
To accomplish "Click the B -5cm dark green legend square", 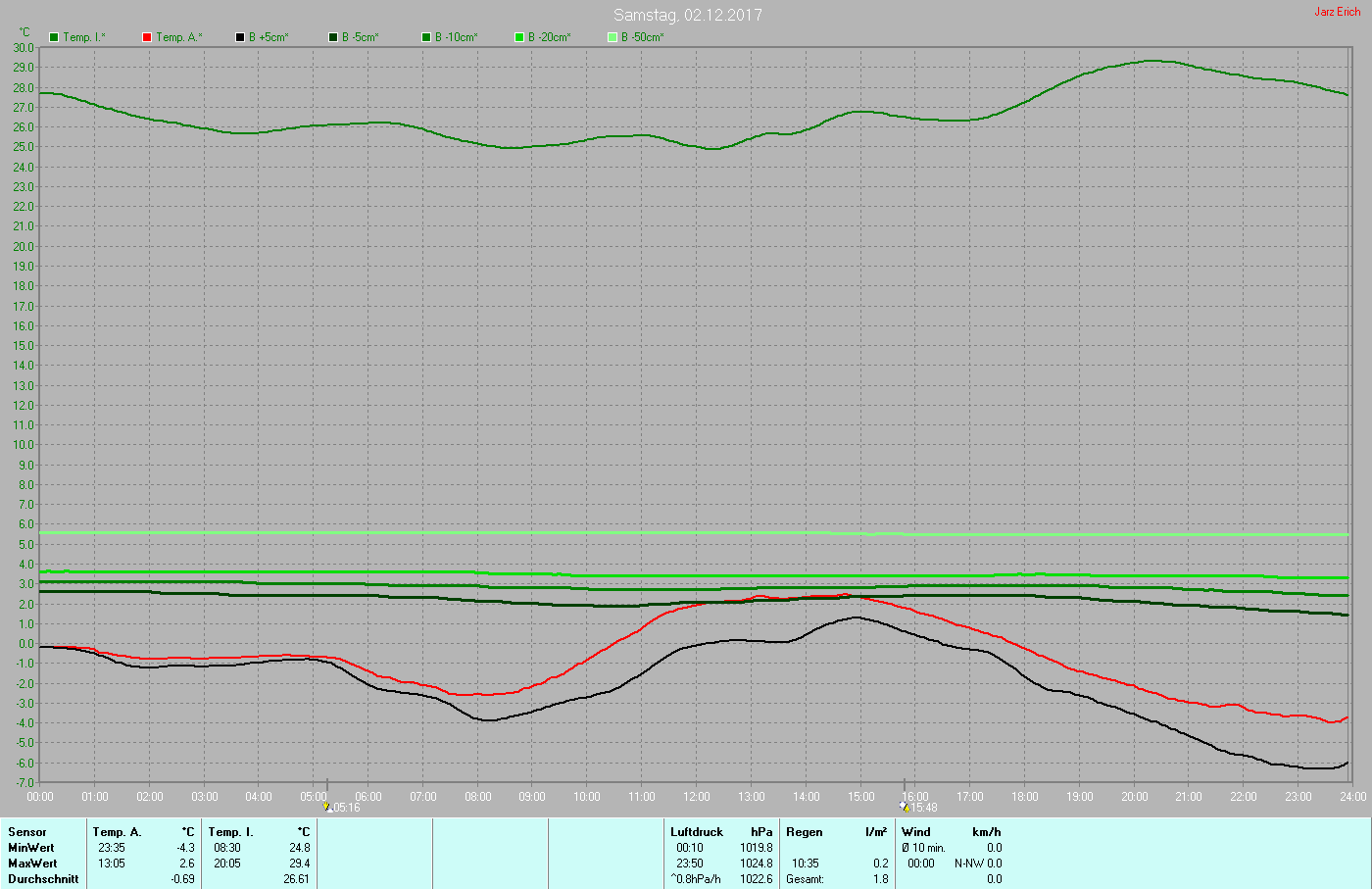I will (333, 37).
